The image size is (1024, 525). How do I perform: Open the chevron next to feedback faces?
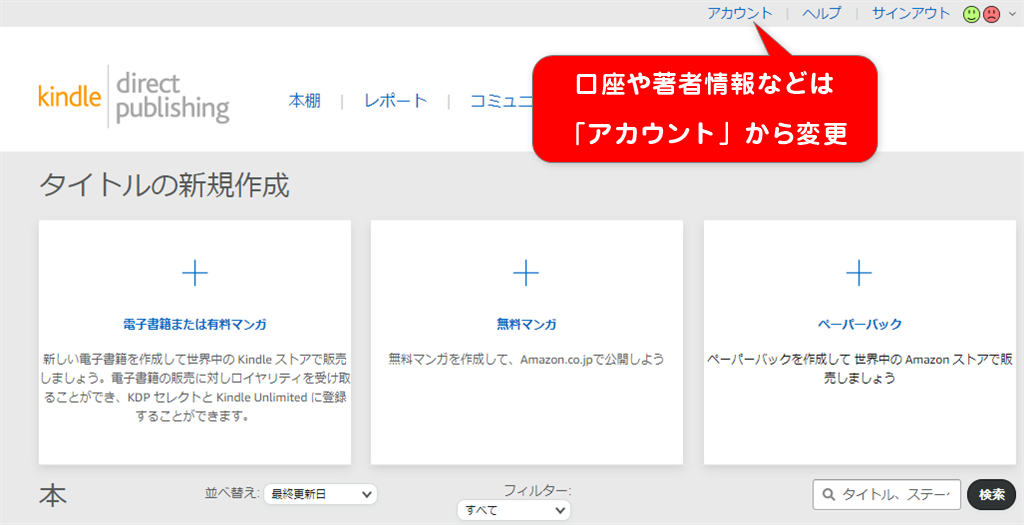(x=1012, y=14)
